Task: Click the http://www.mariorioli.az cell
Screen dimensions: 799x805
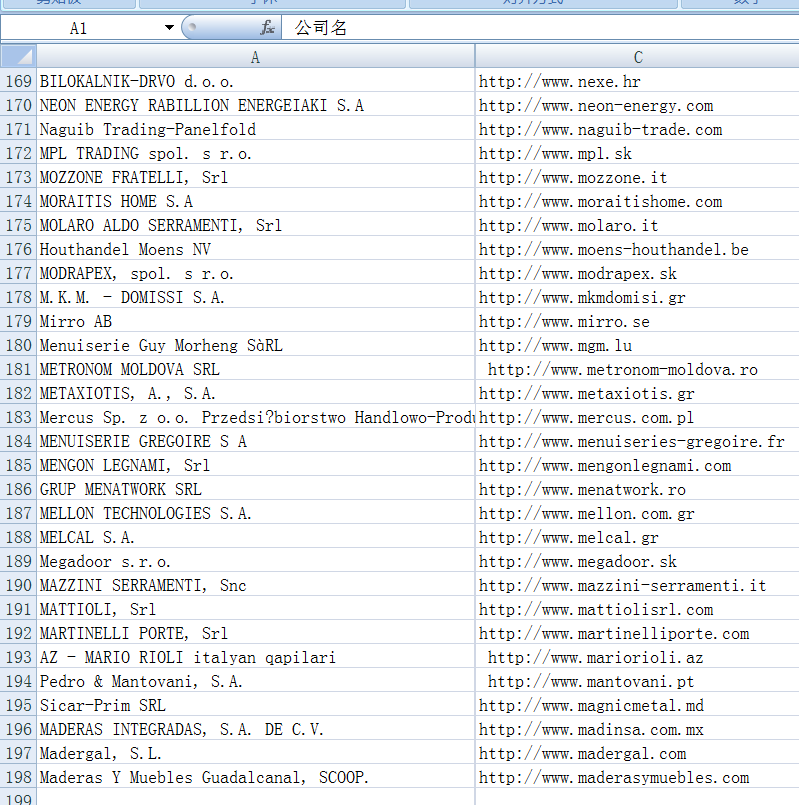Action: [637, 657]
